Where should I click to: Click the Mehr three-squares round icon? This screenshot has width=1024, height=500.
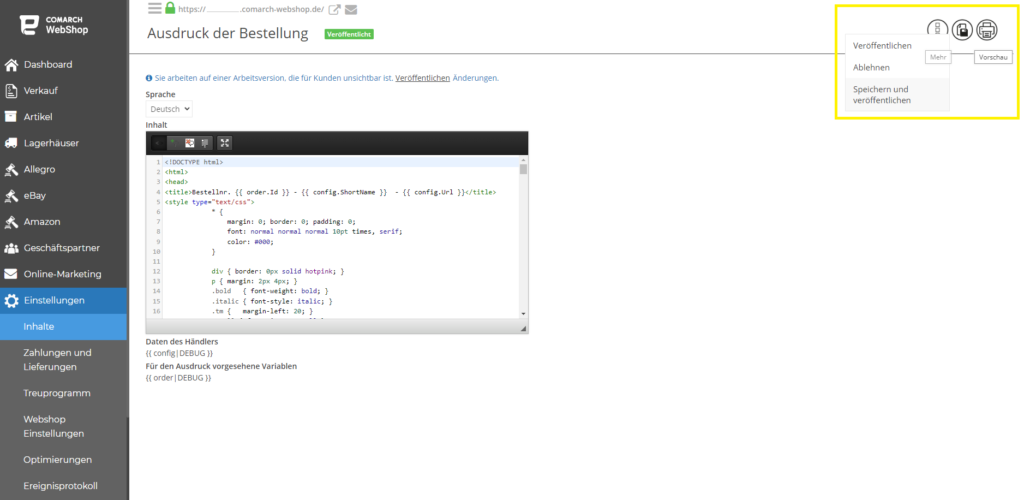[938, 29]
